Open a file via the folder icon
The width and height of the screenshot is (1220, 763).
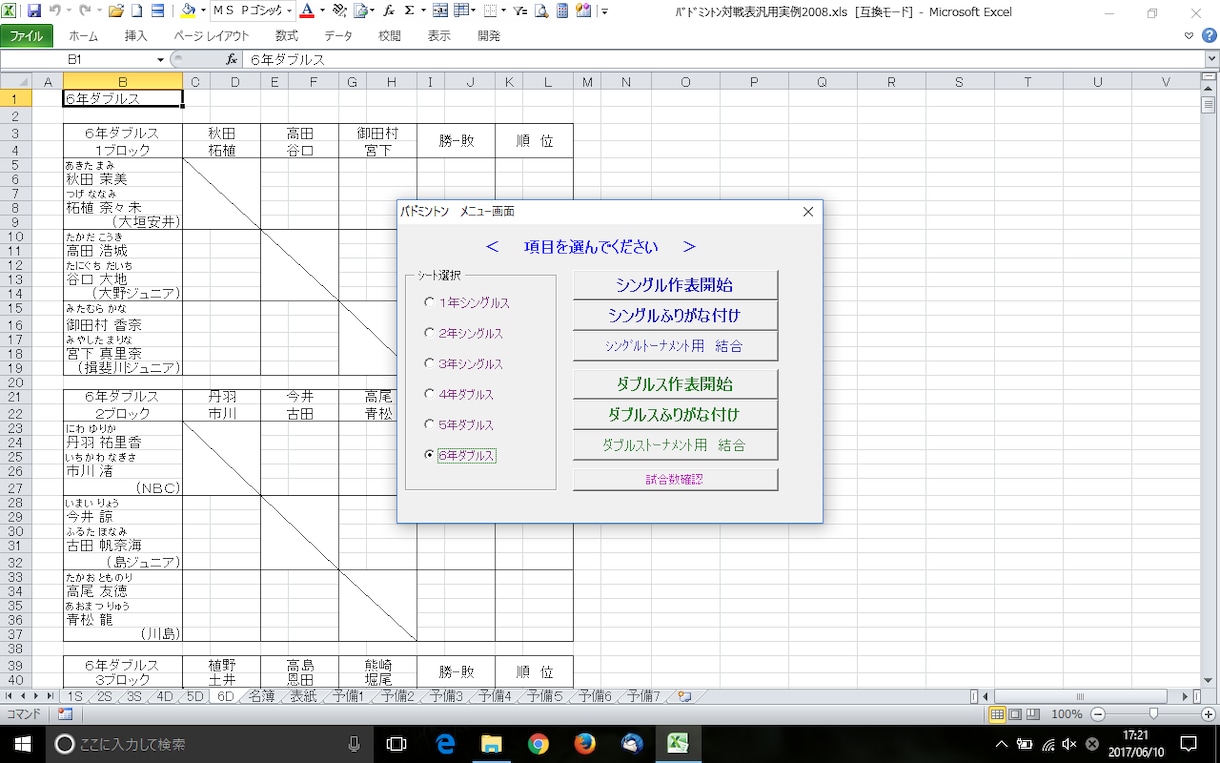pyautogui.click(x=116, y=12)
